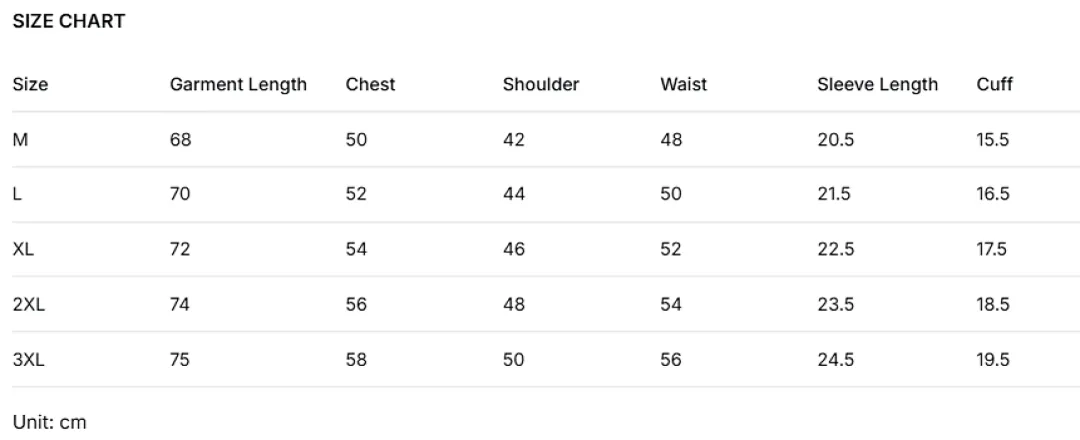This screenshot has width=1080, height=440.
Task: Click the Cuff column header
Action: pyautogui.click(x=995, y=85)
